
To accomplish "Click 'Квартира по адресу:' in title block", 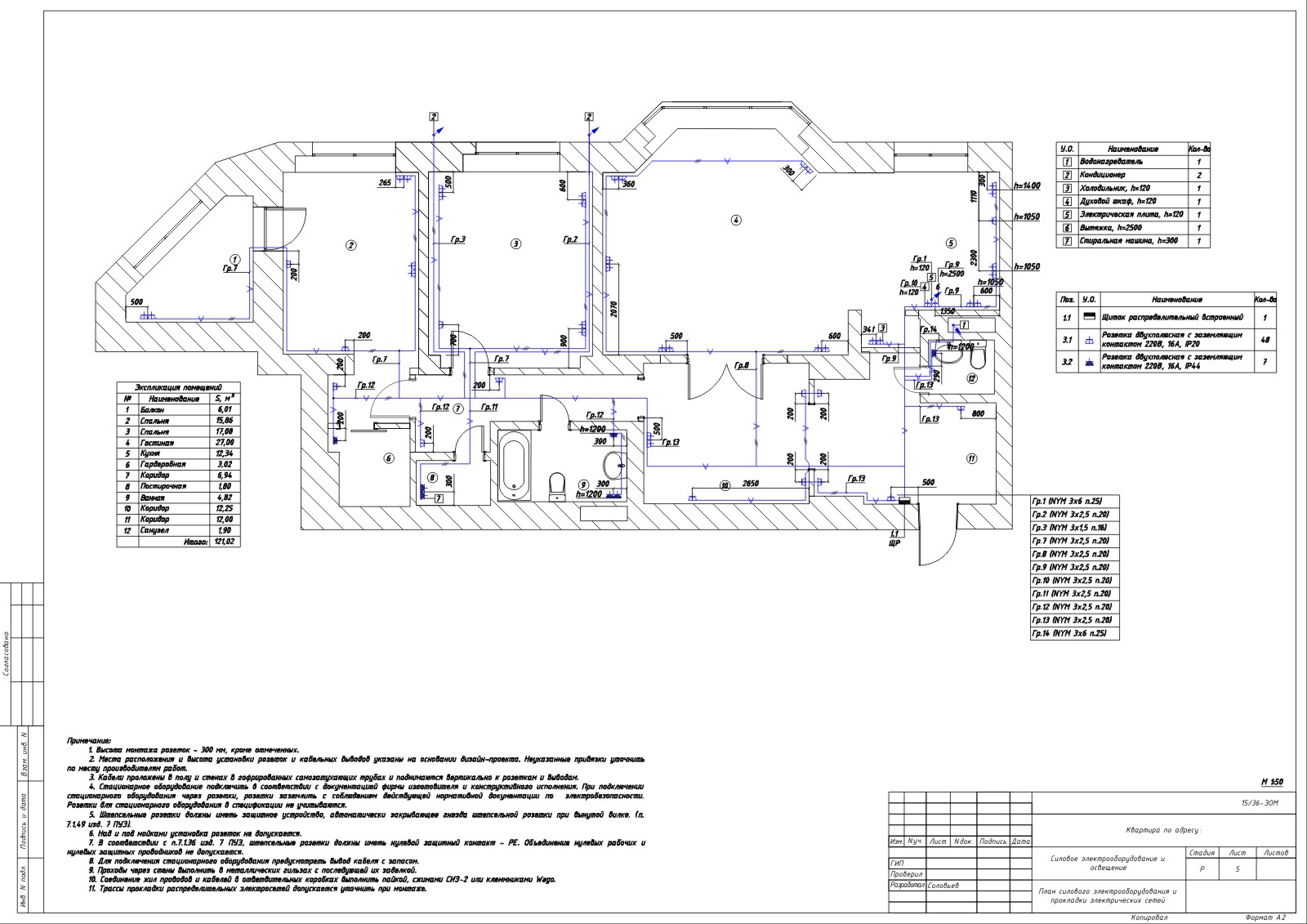I will (1164, 830).
